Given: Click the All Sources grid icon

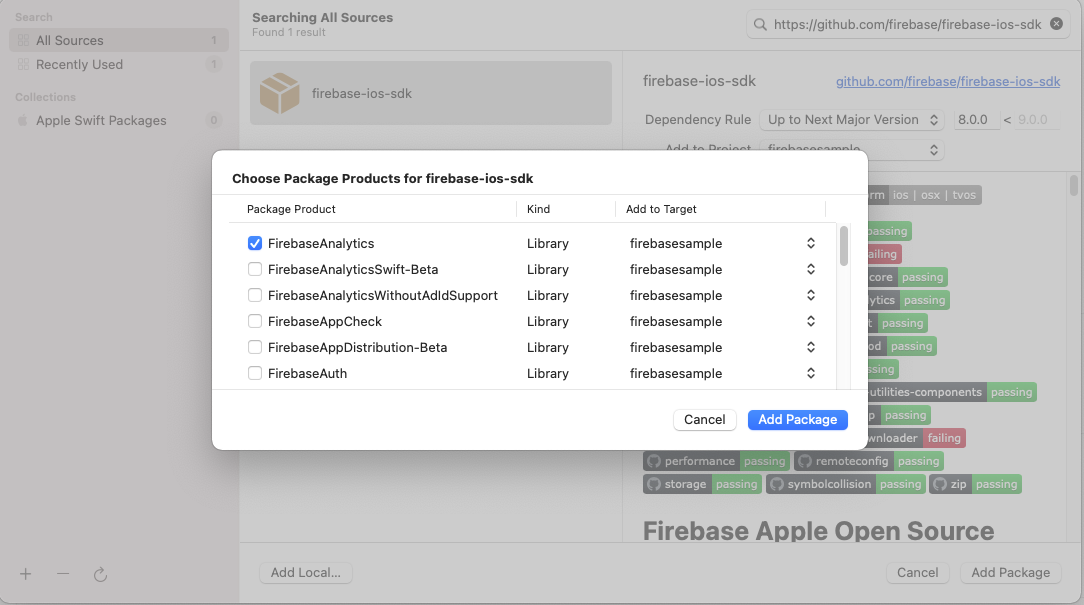Looking at the screenshot, I should 23,40.
